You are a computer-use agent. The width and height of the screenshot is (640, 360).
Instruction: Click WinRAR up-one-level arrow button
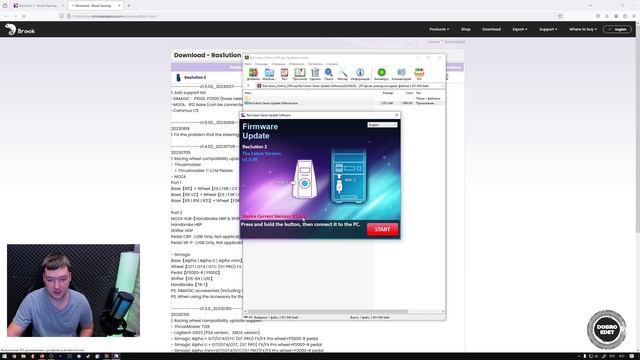pyautogui.click(x=248, y=86)
